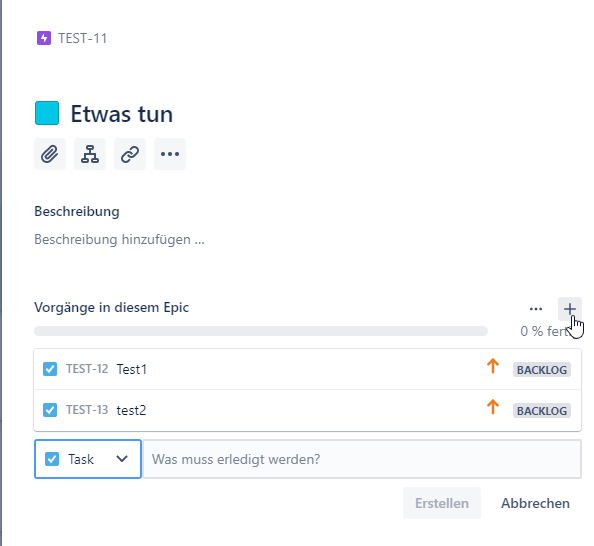The height and width of the screenshot is (546, 594).
Task: Click the add child issue hierarchy icon
Action: point(90,154)
